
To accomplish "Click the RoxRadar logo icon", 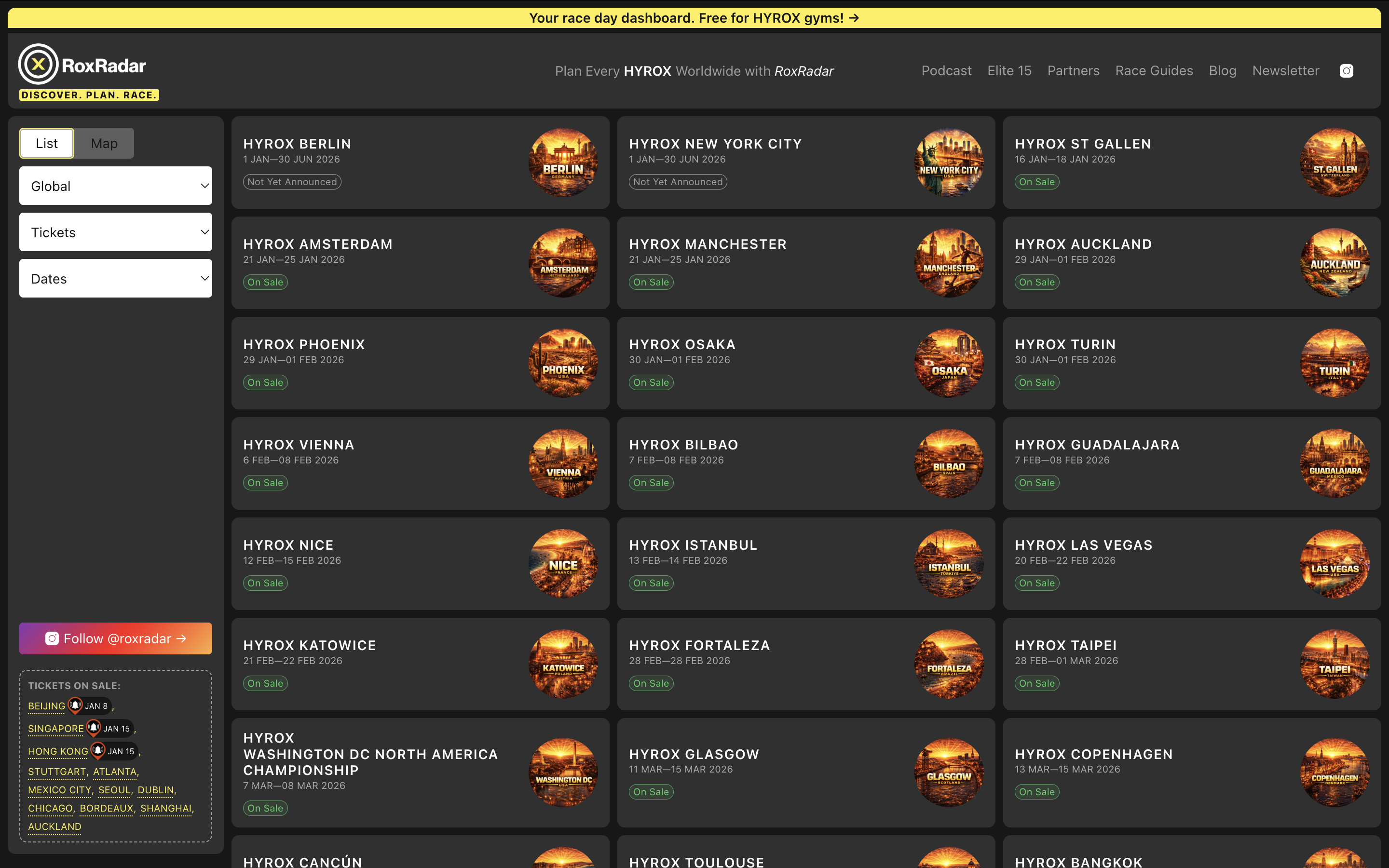I will pos(38,64).
